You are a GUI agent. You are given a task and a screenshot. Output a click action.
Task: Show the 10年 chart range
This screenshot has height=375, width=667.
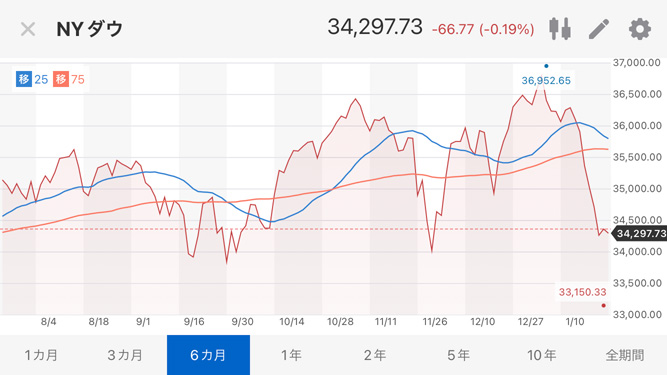(x=542, y=355)
